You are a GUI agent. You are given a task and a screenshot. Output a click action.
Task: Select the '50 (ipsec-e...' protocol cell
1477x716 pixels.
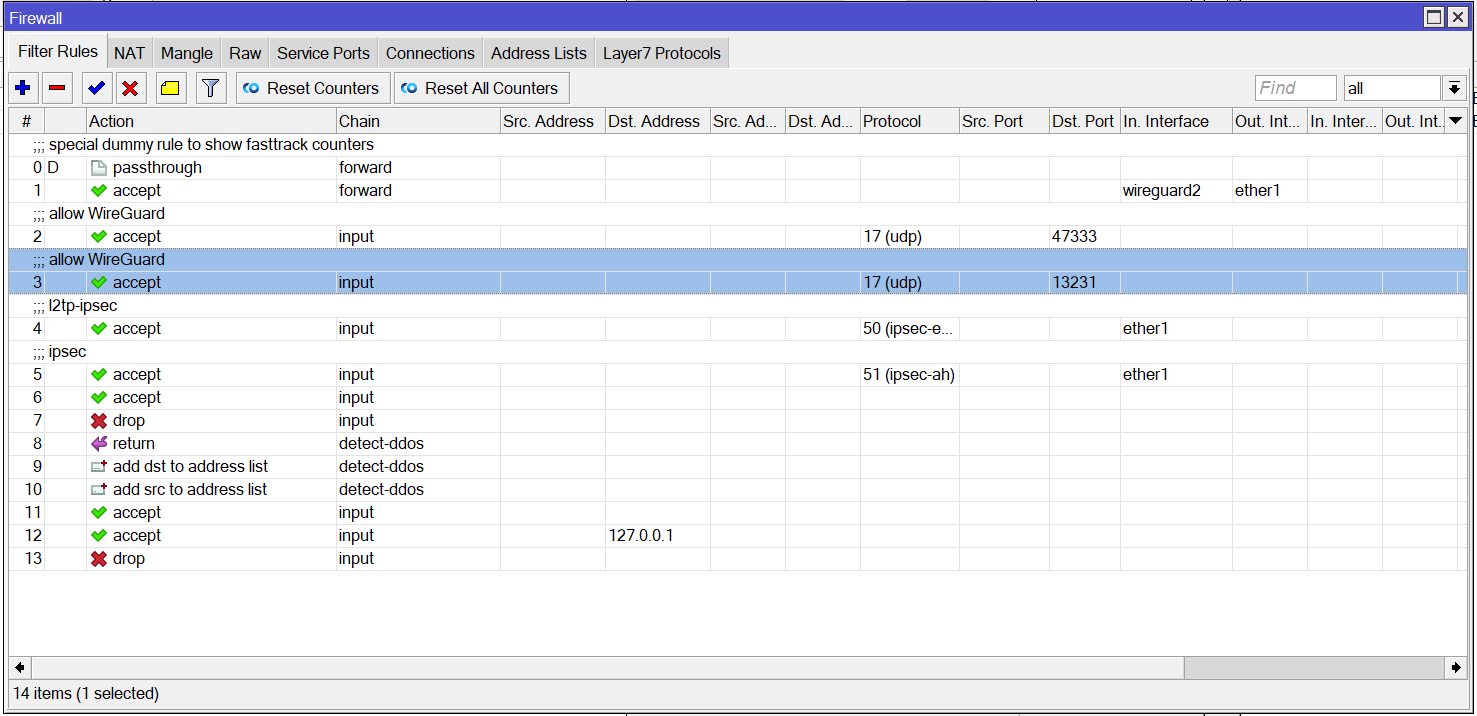(910, 329)
